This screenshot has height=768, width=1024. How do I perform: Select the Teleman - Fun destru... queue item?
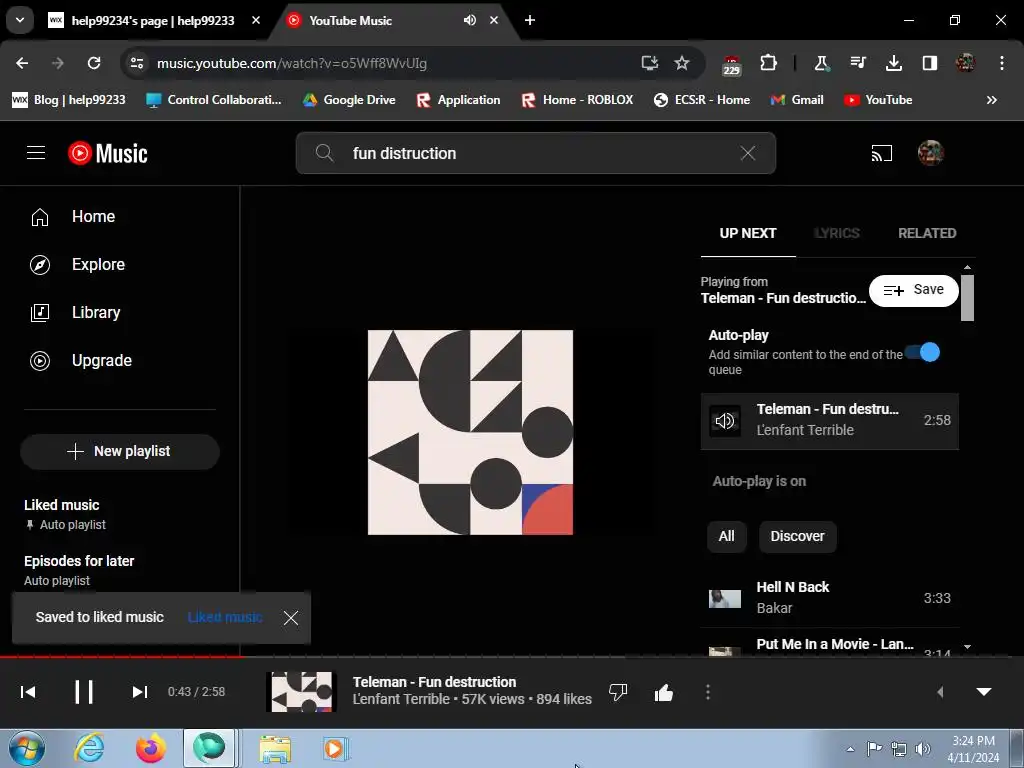click(829, 421)
